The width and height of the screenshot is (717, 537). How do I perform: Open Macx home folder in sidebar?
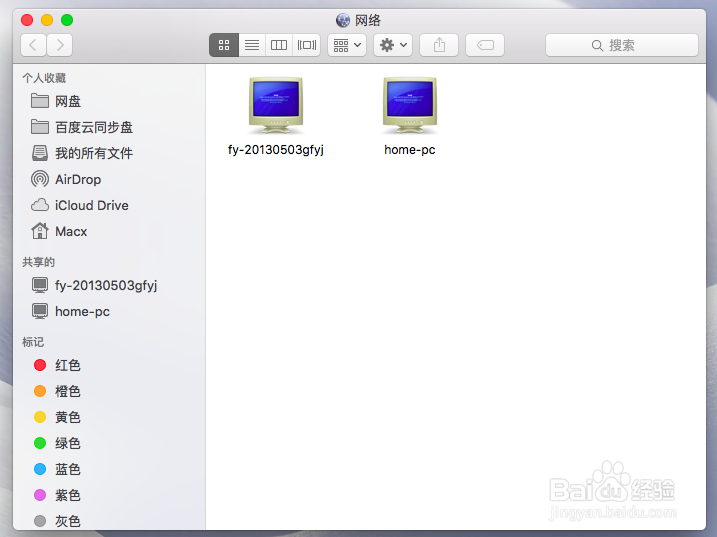point(109,231)
